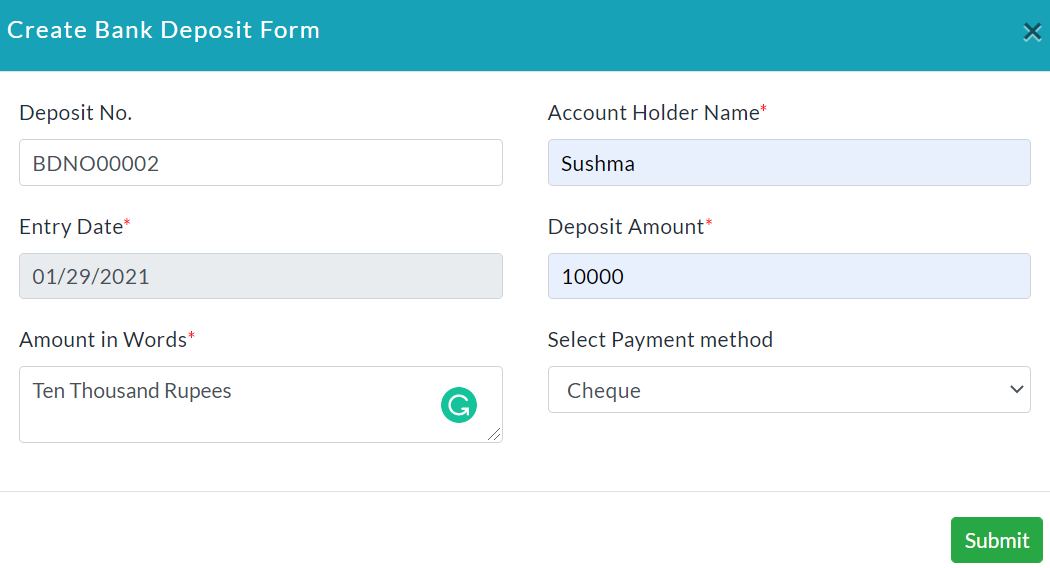Focus the Ten Thousand Rupees textarea
This screenshot has width=1050, height=568.
pos(260,404)
